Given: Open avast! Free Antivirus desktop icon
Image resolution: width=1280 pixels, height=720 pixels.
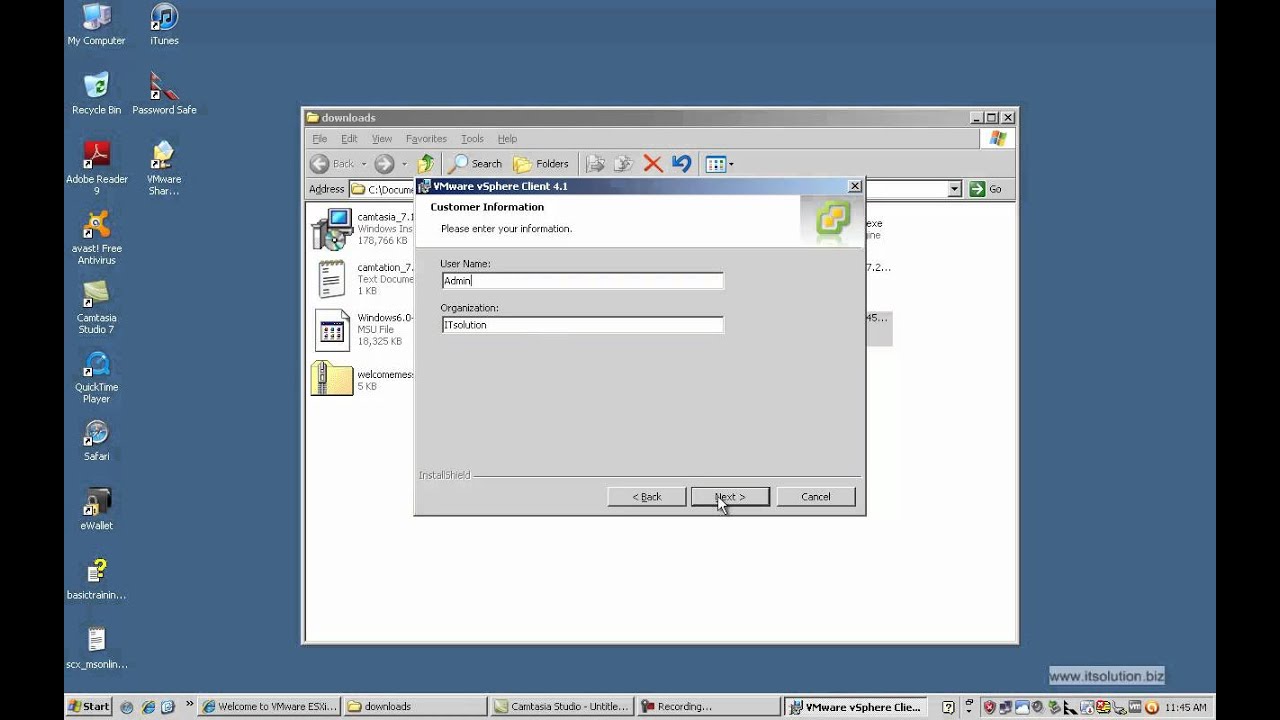Looking at the screenshot, I should tap(97, 237).
